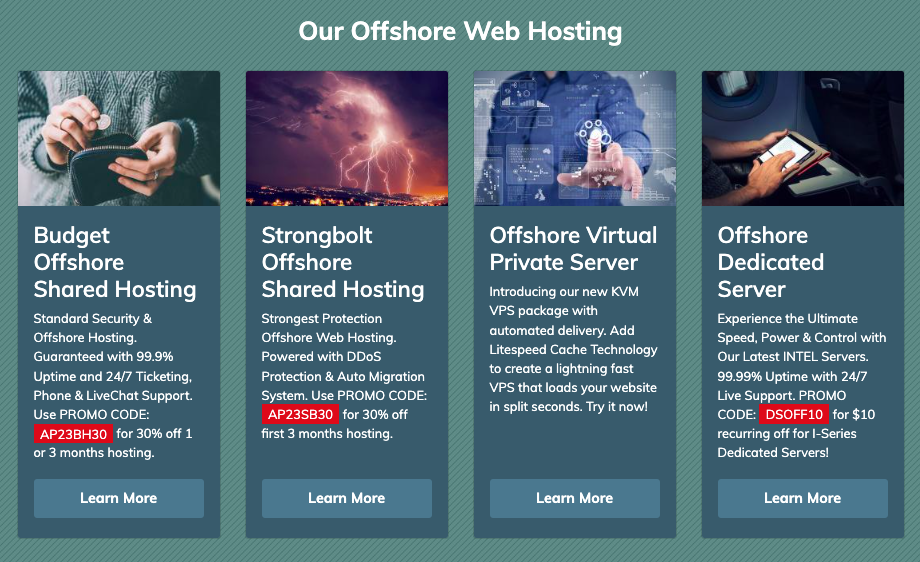920x562 pixels.
Task: Open the lightning storm thumbnail image
Action: 347,138
